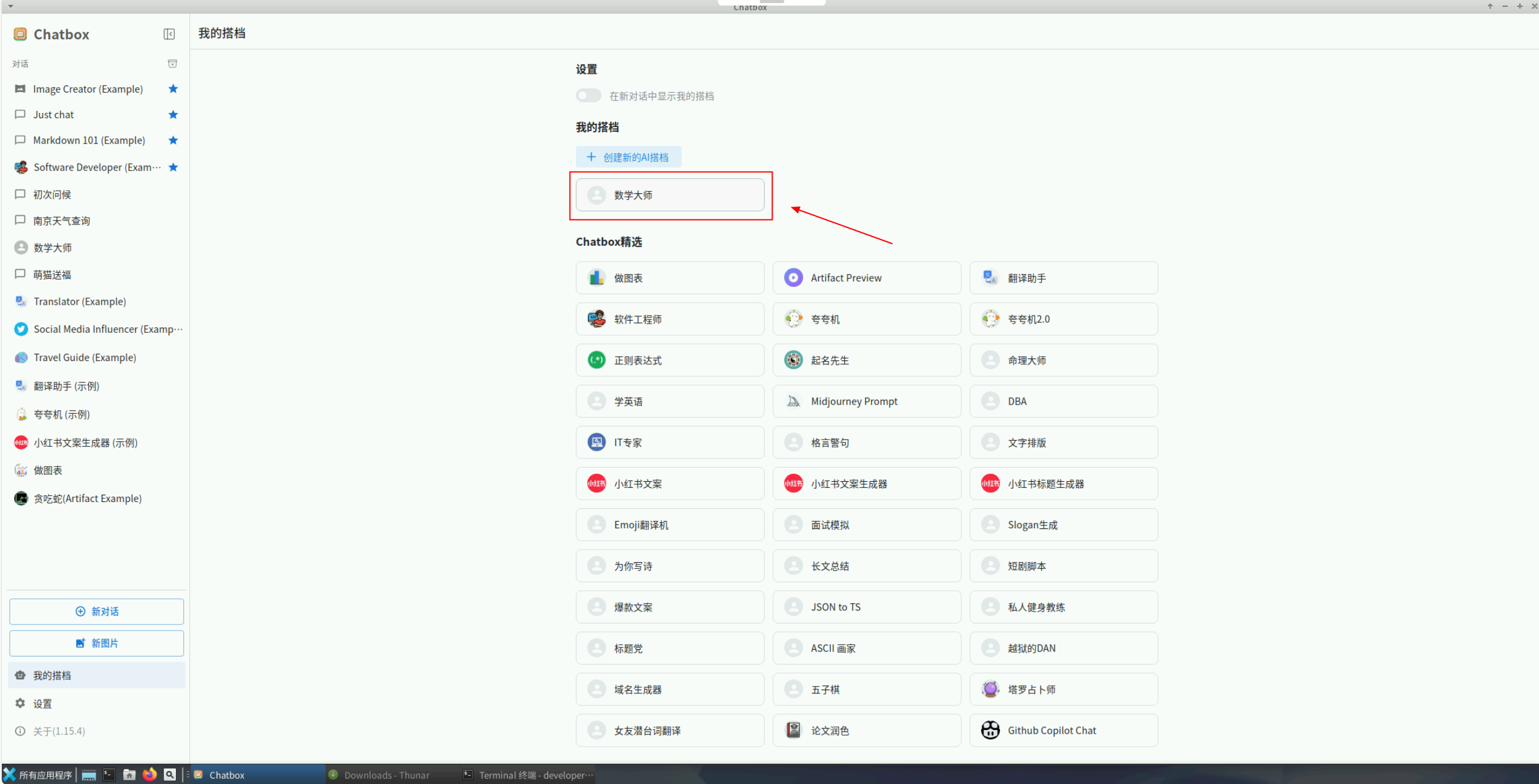
Task: Launch Firefox from the taskbar
Action: (149, 775)
